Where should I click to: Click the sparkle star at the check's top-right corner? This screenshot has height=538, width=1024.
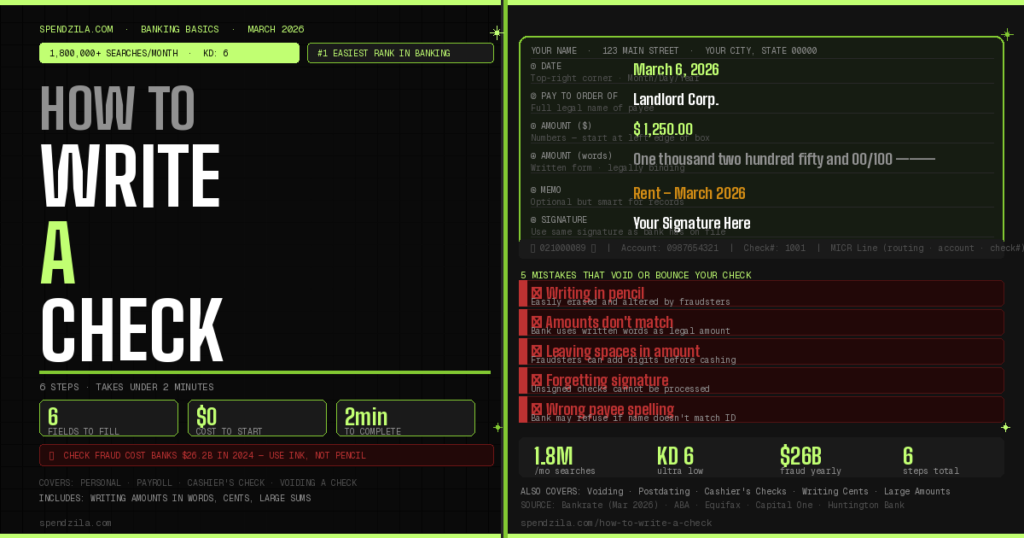[x=1003, y=33]
